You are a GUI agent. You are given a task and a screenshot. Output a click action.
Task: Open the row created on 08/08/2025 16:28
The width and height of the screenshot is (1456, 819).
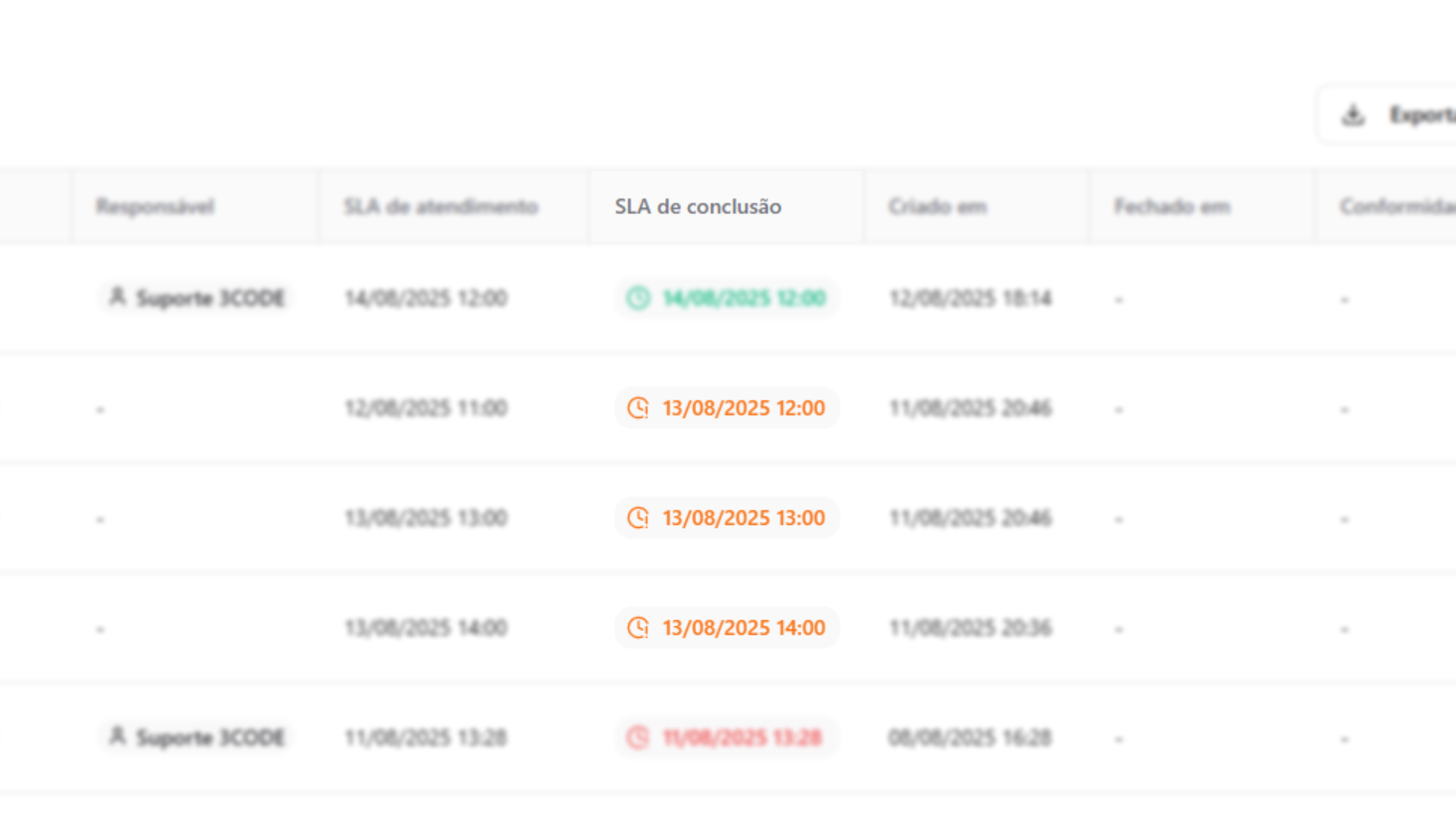click(970, 737)
